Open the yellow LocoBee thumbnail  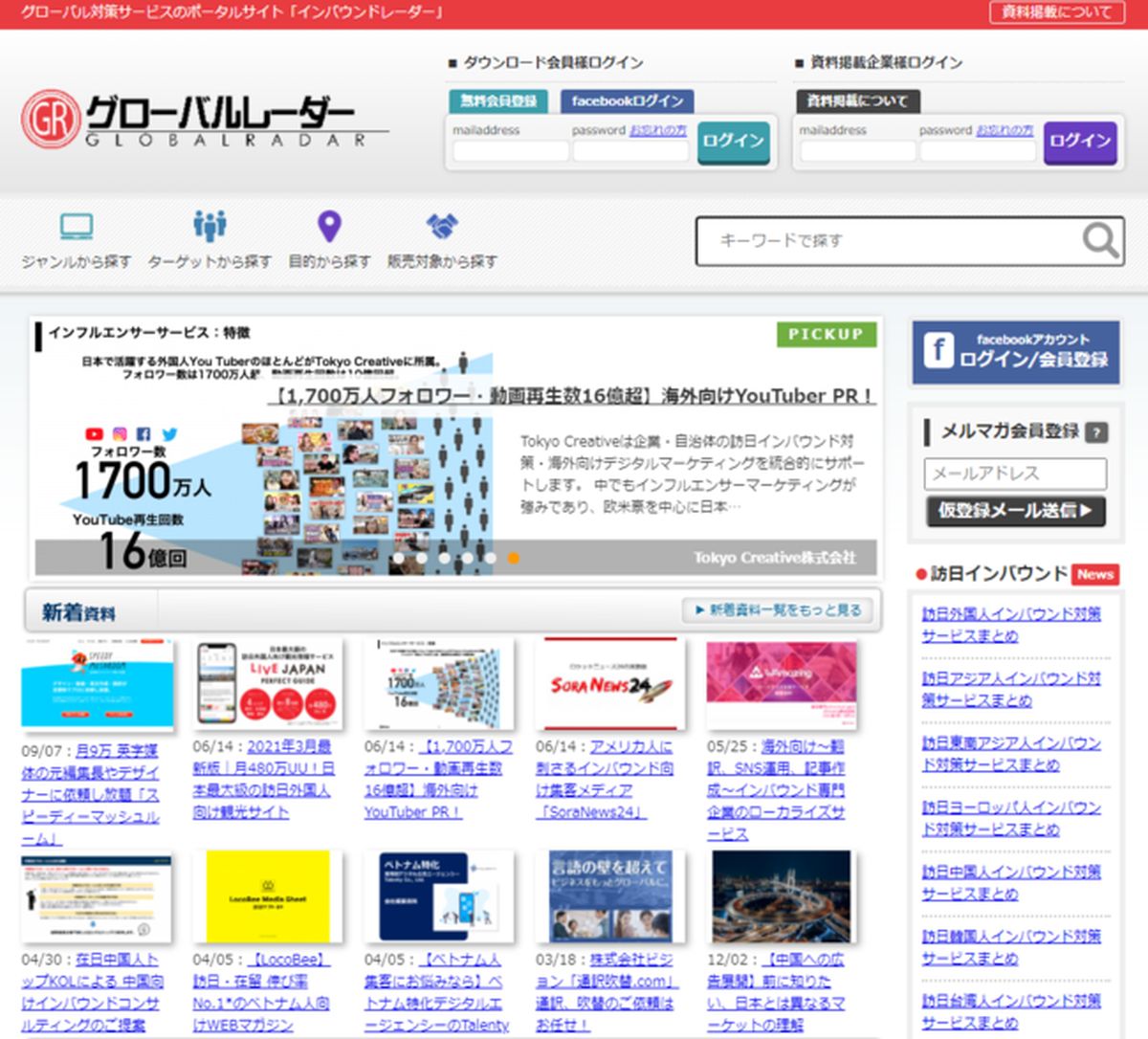click(x=269, y=897)
